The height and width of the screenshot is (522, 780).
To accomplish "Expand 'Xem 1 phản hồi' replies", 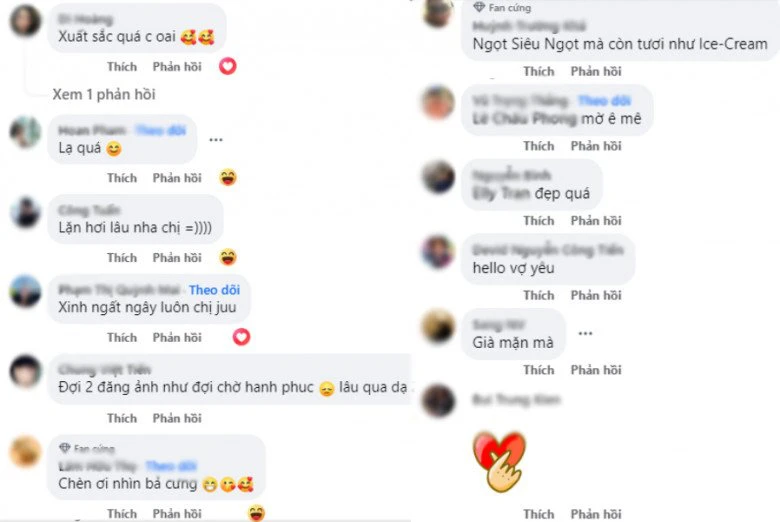I will [x=104, y=95].
